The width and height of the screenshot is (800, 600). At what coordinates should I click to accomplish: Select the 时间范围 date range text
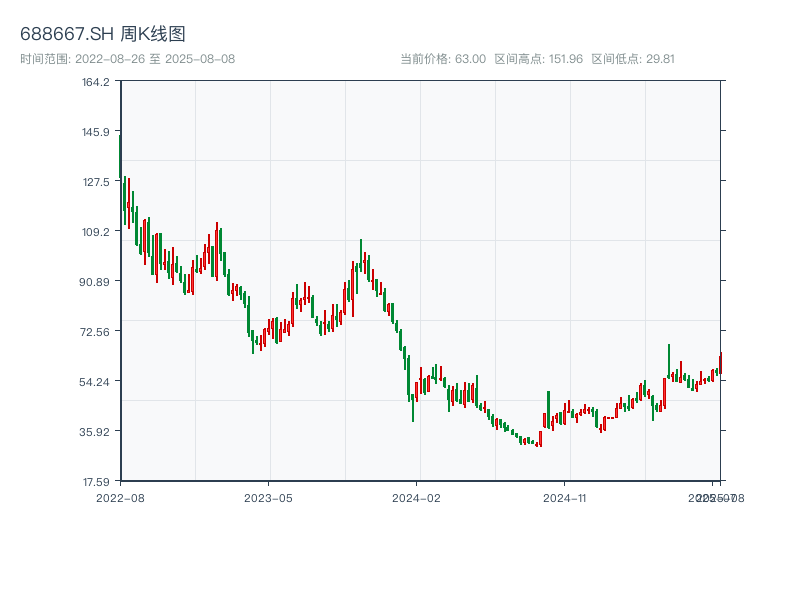pyautogui.click(x=128, y=59)
